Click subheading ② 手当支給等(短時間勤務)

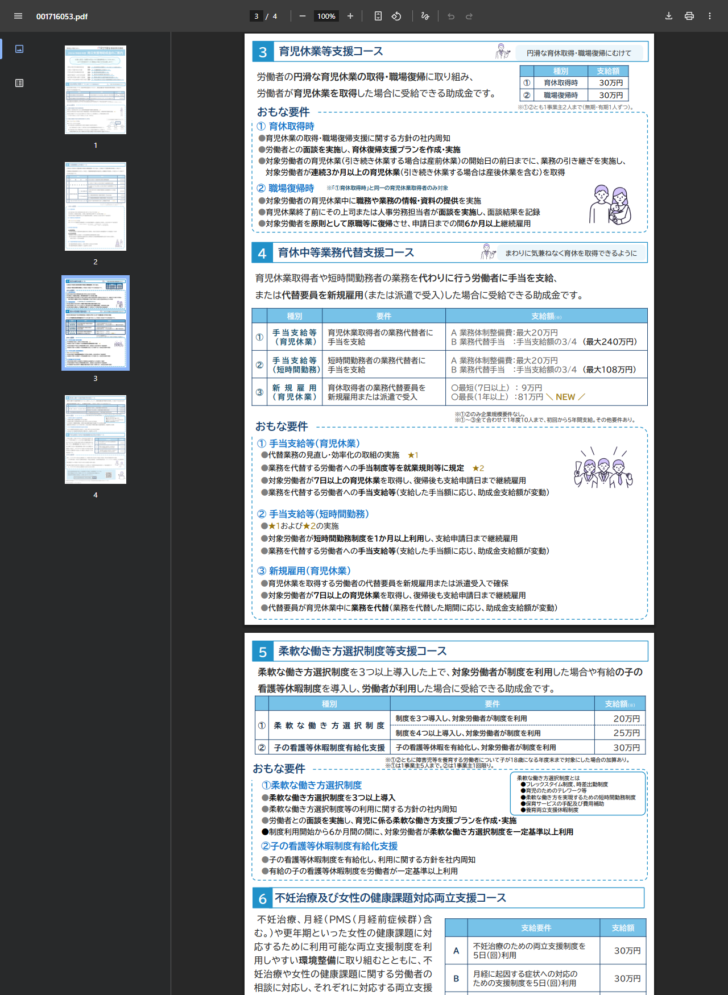click(x=313, y=514)
